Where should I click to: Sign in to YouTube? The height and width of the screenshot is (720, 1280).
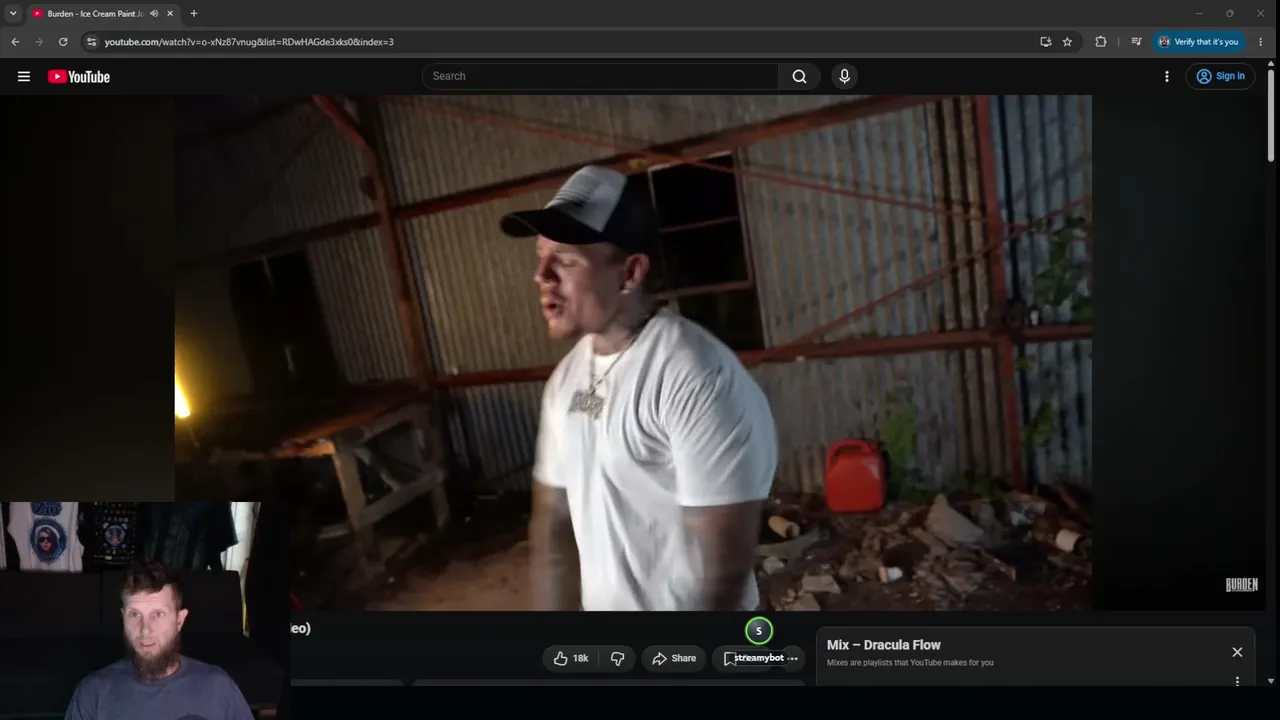(1220, 76)
